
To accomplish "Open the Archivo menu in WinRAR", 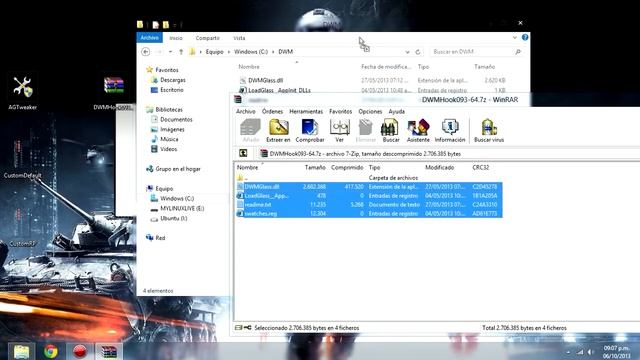I will point(246,111).
